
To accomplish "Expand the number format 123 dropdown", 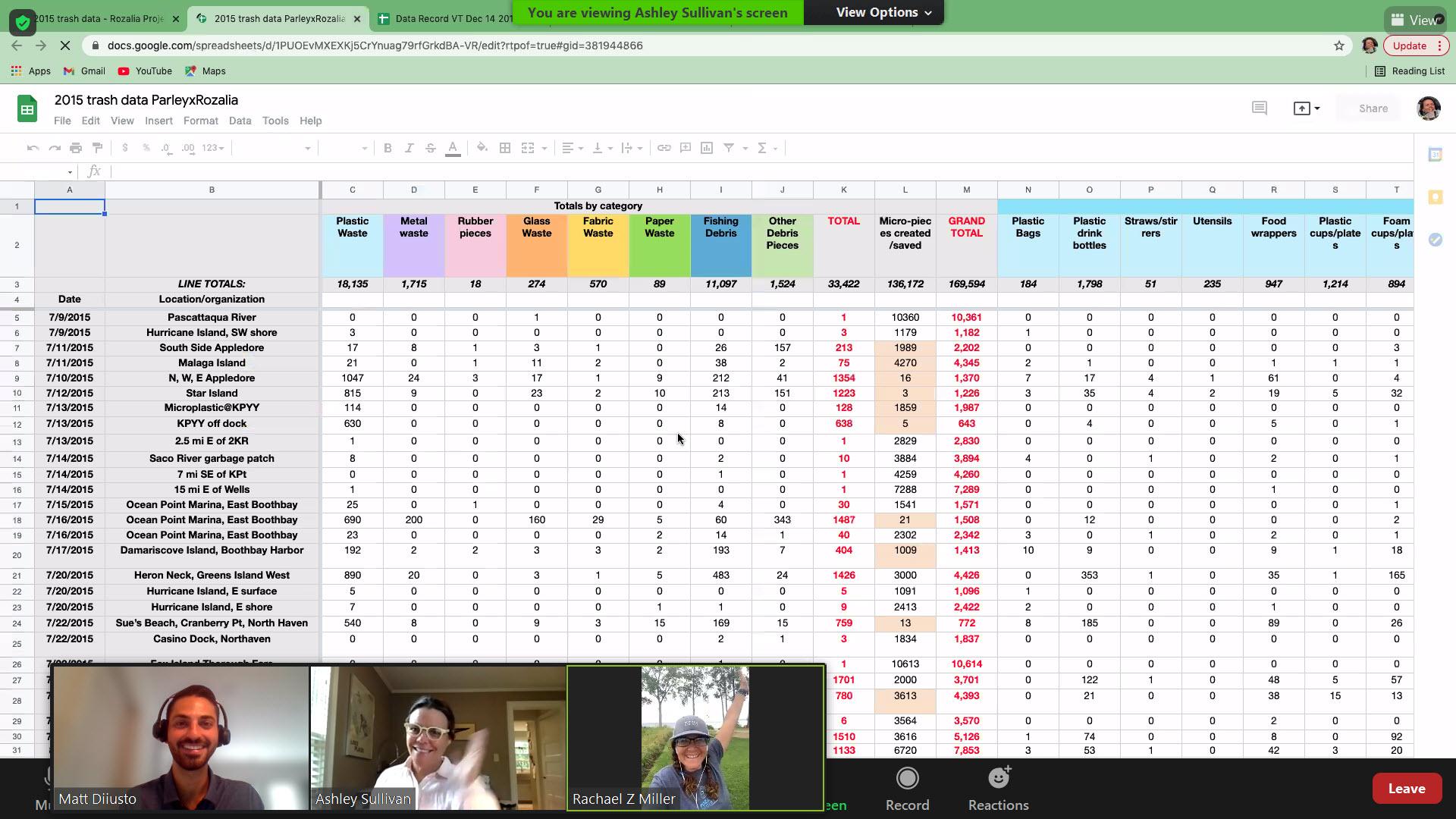I will click(213, 148).
